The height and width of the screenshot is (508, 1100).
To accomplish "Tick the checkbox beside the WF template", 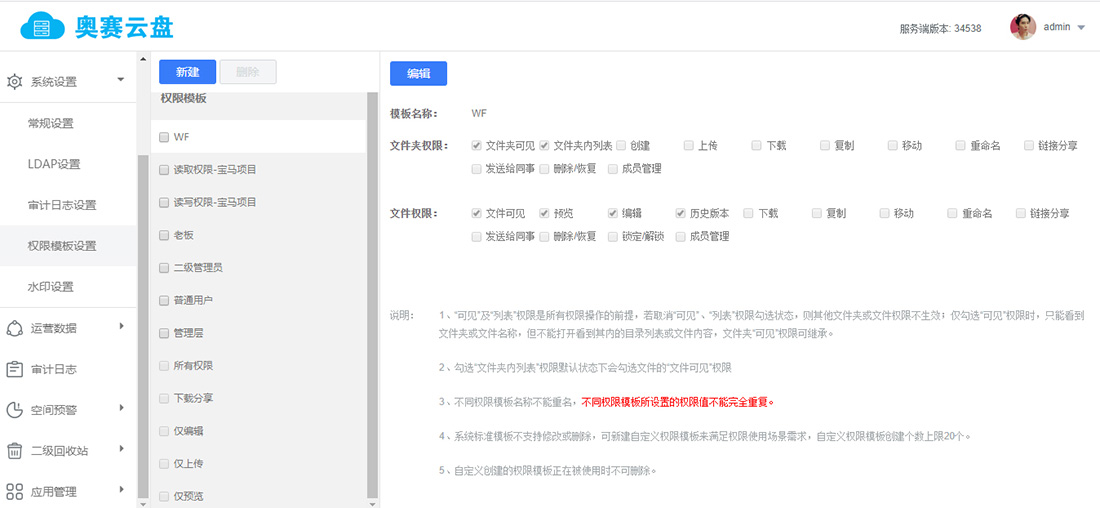I will click(164, 136).
